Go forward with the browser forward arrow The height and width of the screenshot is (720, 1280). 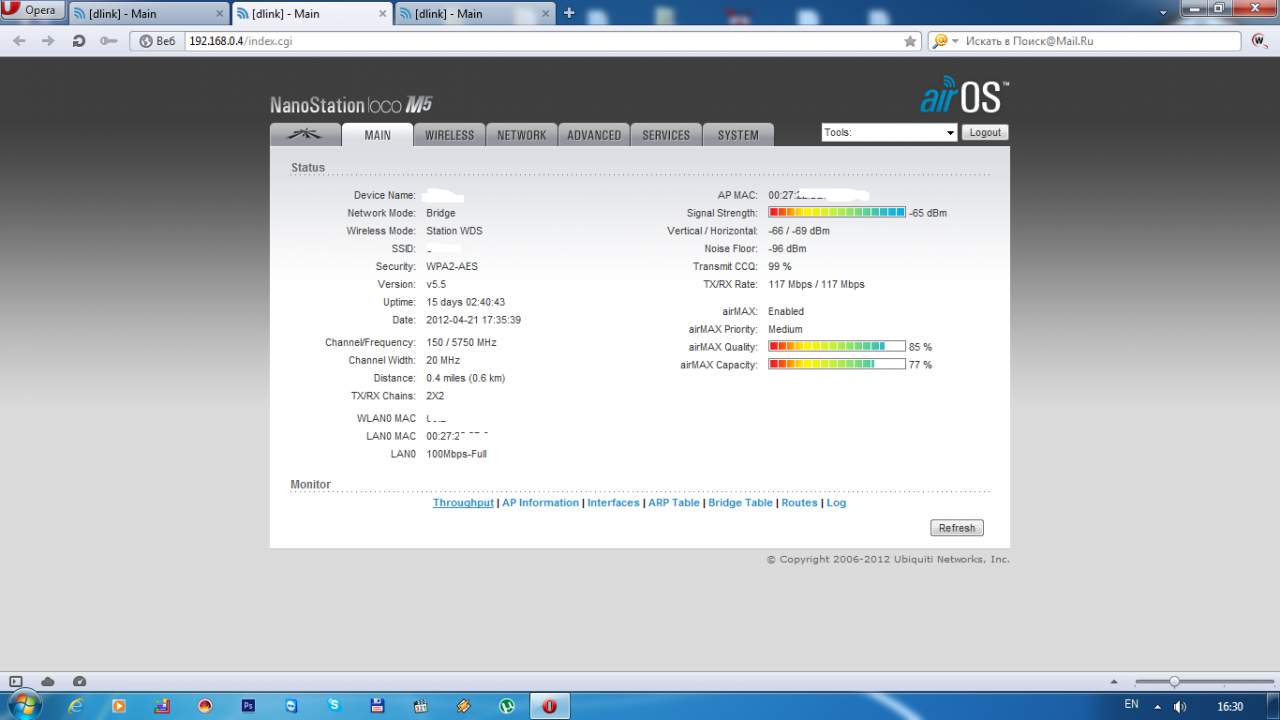(x=48, y=41)
